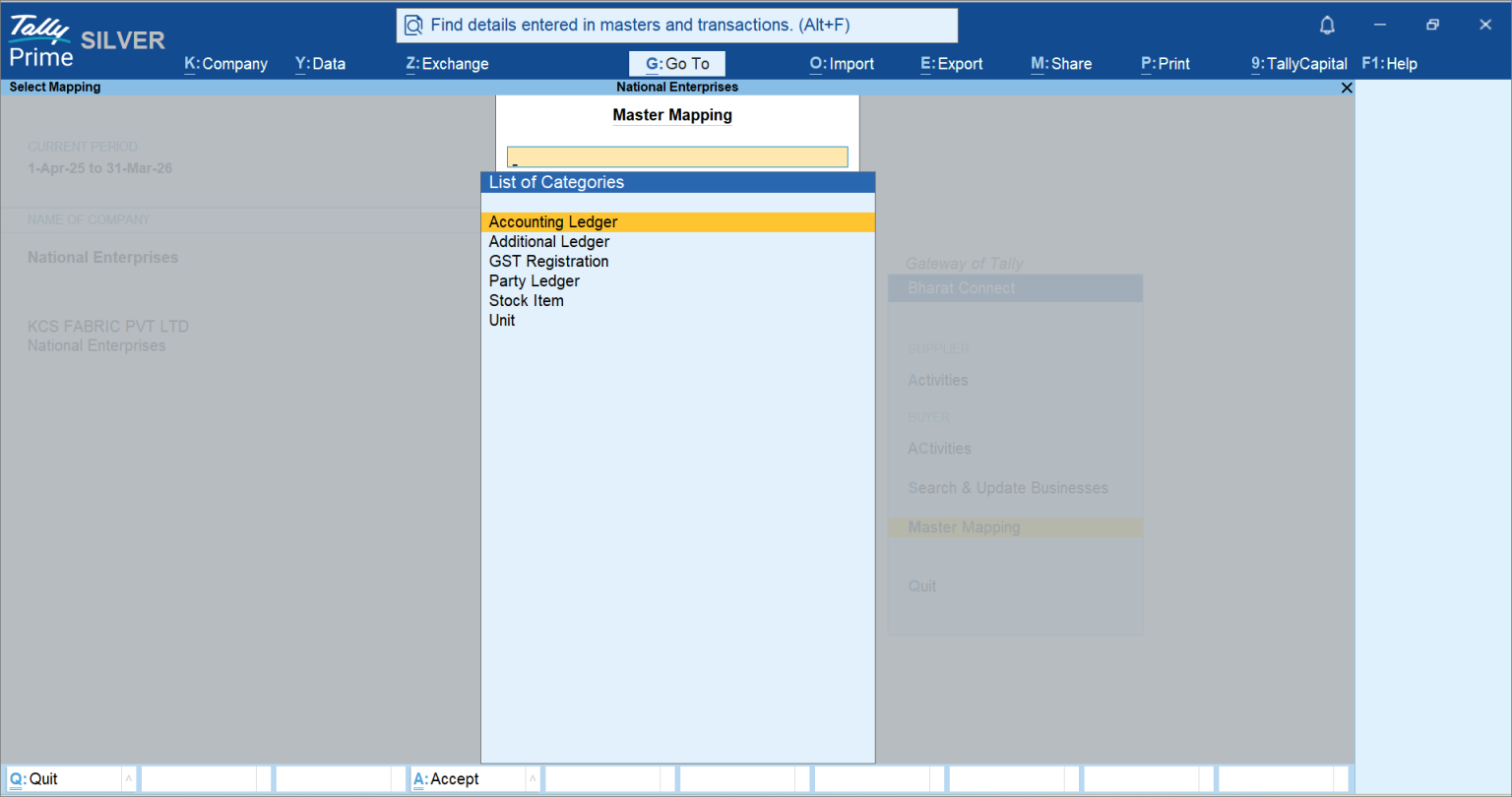Click Master Mapping in the background menu

1015,527
